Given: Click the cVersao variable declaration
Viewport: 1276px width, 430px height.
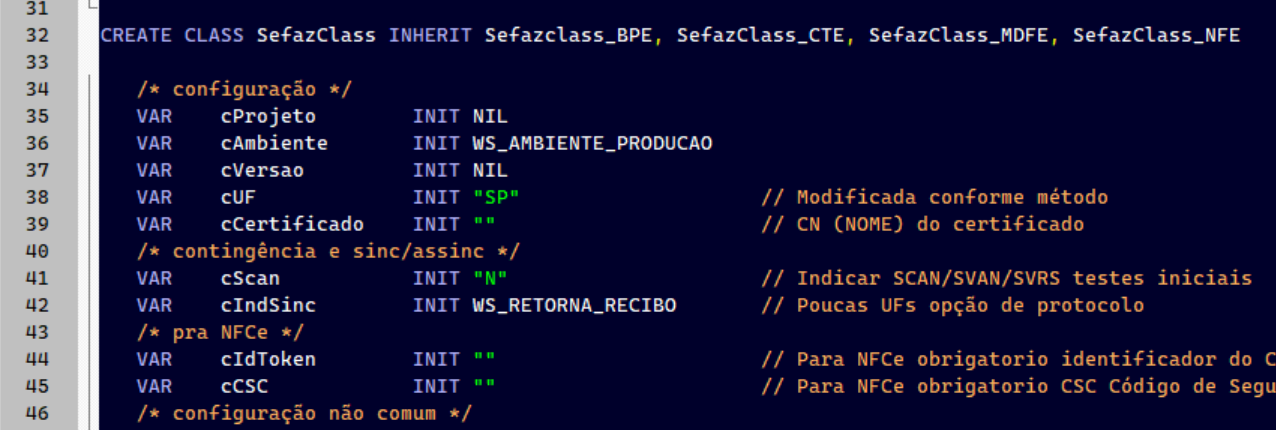Looking at the screenshot, I should 262,170.
